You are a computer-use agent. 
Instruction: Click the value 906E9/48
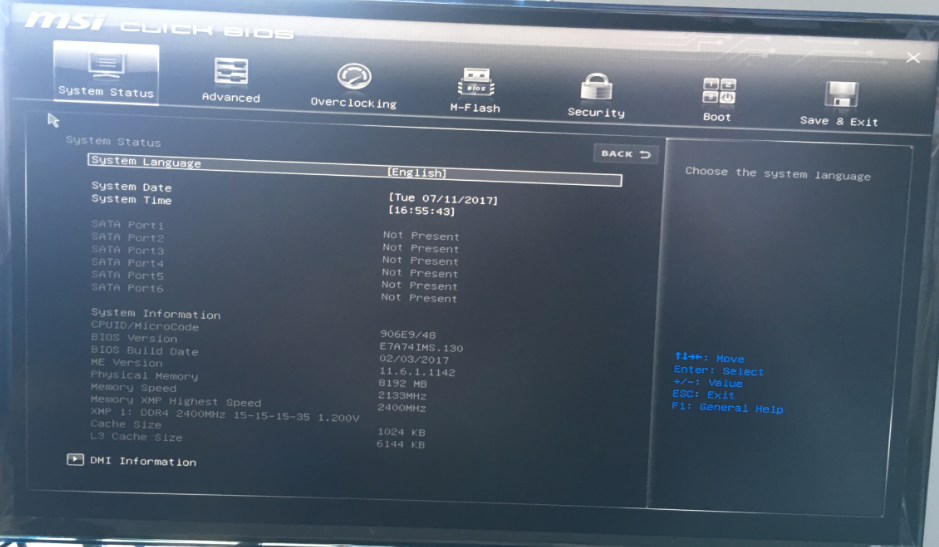(408, 334)
